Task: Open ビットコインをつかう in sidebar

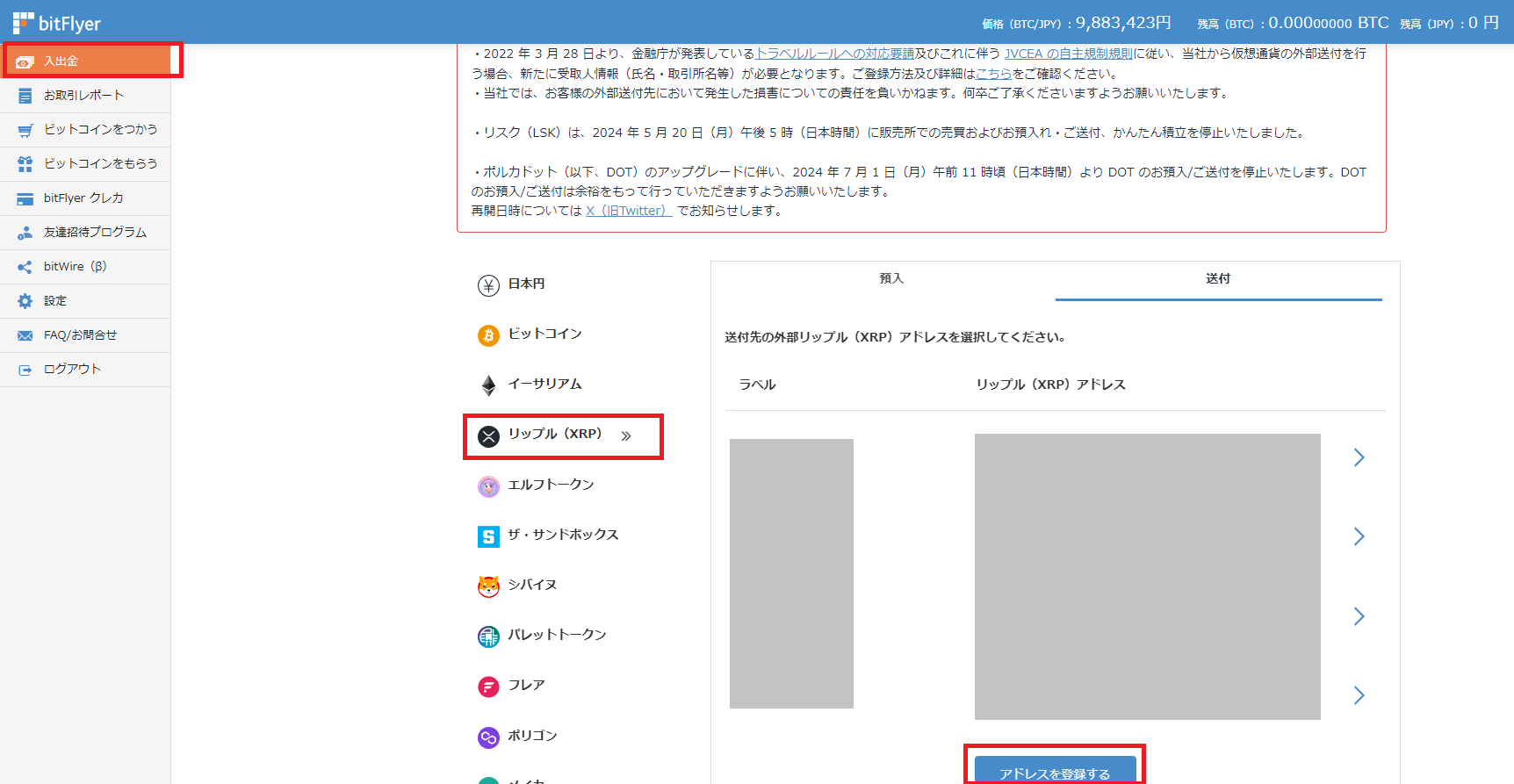Action: (85, 129)
